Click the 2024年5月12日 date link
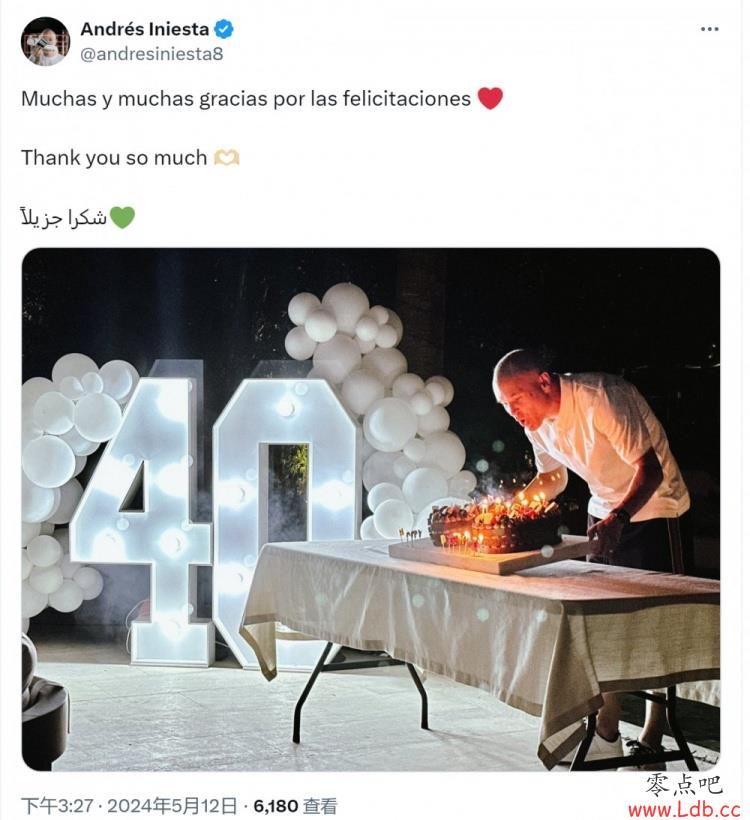 coord(173,806)
